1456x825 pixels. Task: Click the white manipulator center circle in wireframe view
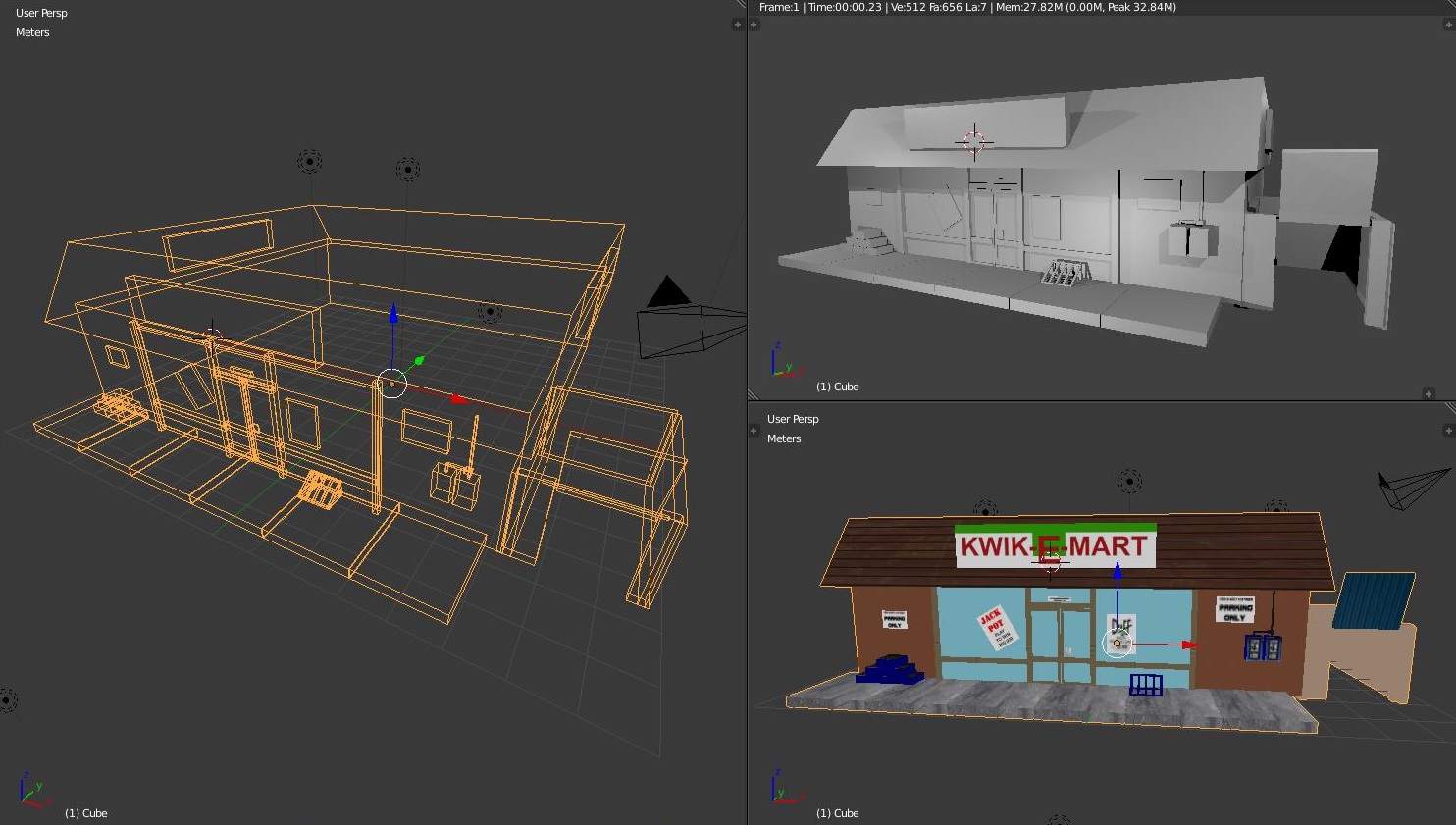[x=391, y=384]
